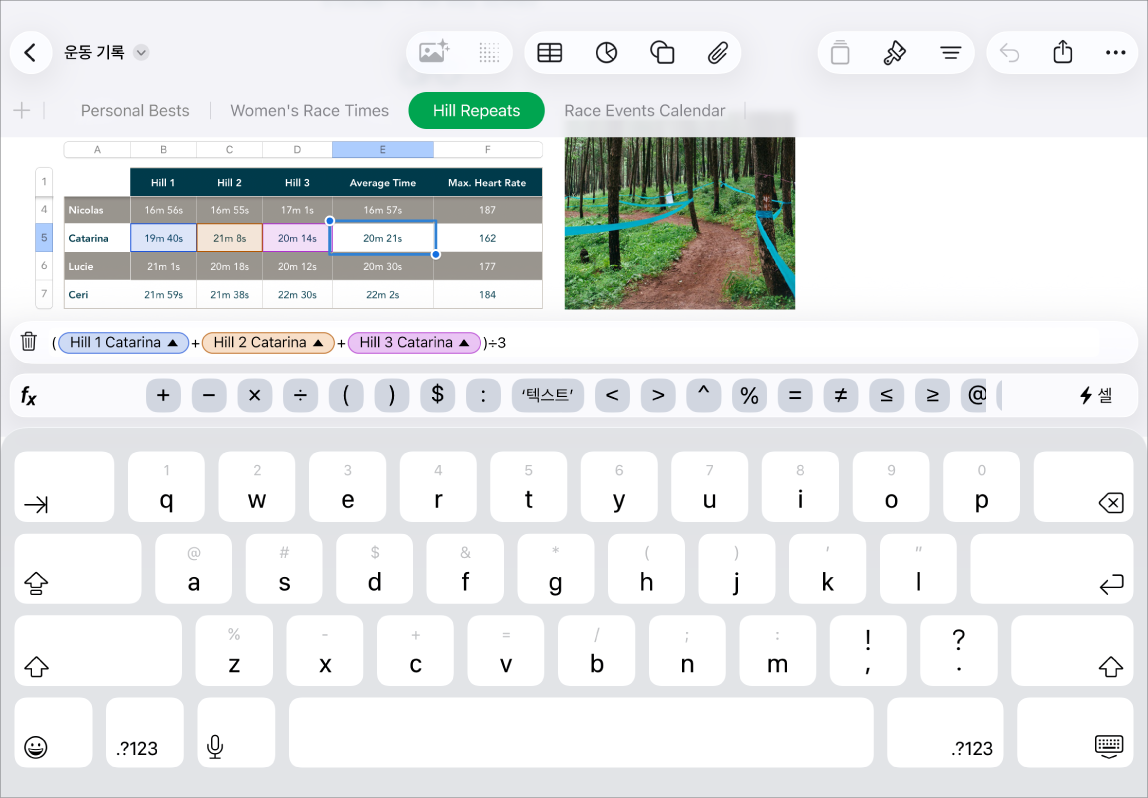Tap the back chevron button
This screenshot has width=1148, height=798.
coord(30,53)
